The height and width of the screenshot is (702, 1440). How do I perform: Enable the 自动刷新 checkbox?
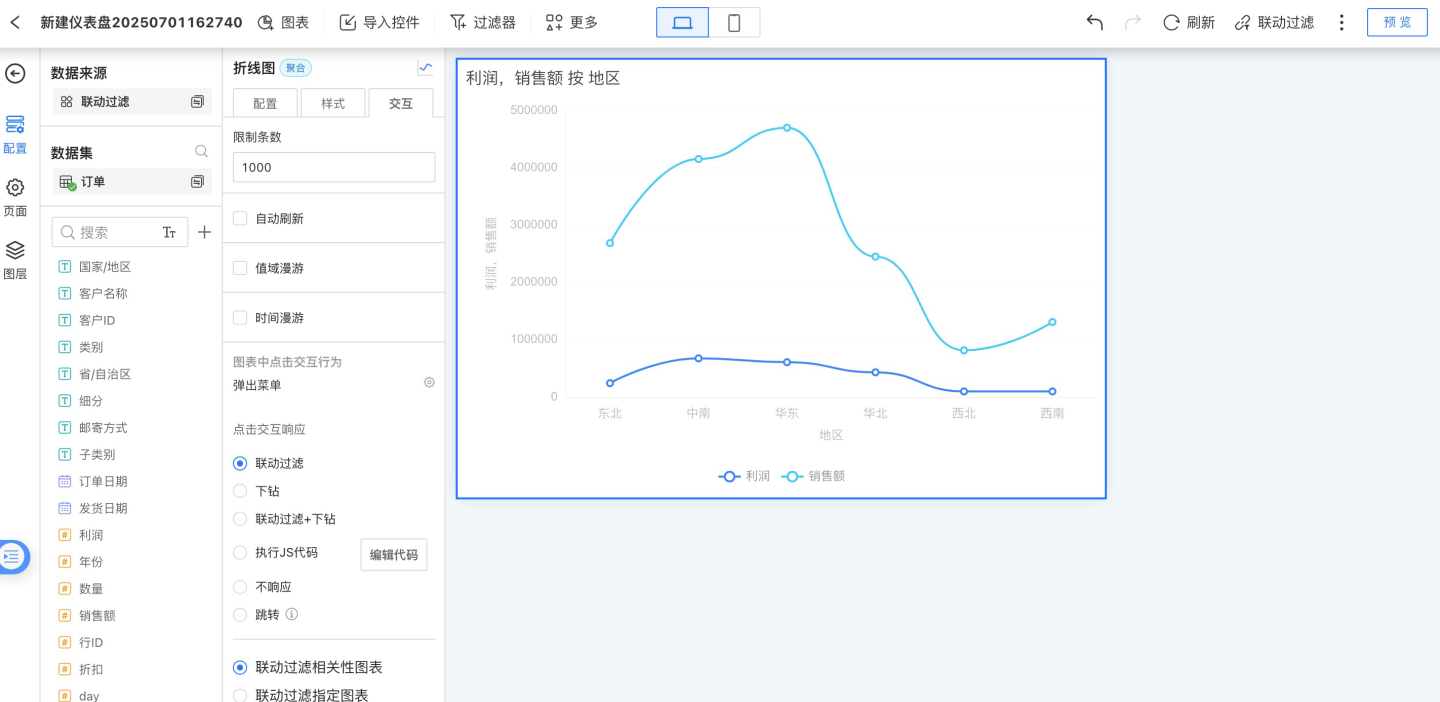(240, 218)
